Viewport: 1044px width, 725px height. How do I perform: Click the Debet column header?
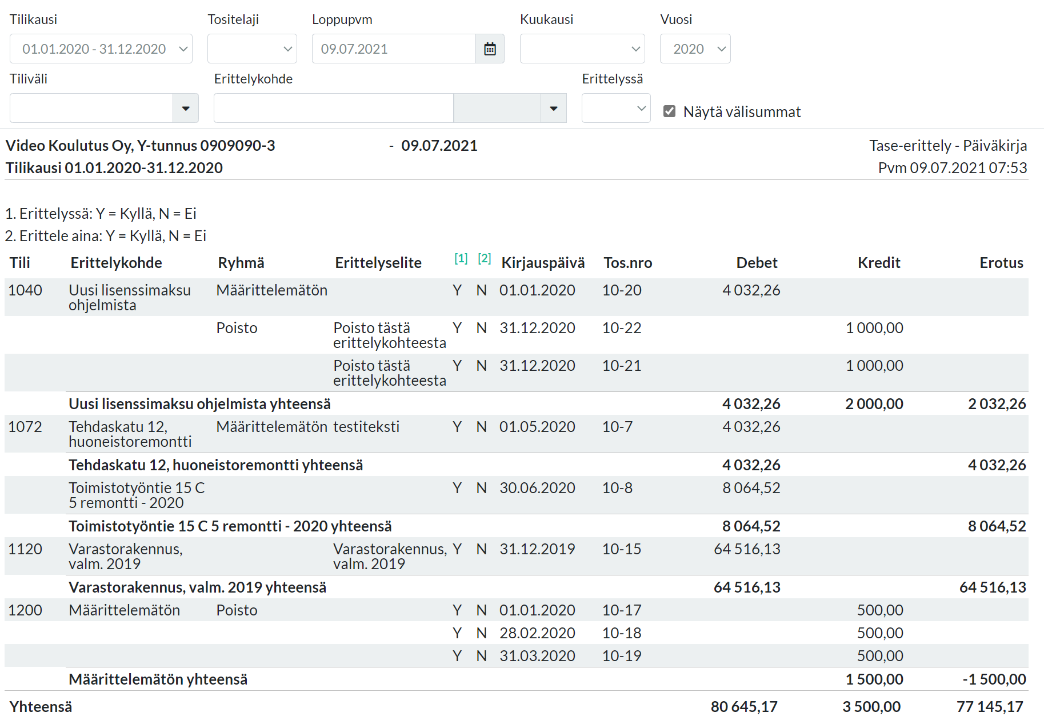[x=756, y=263]
